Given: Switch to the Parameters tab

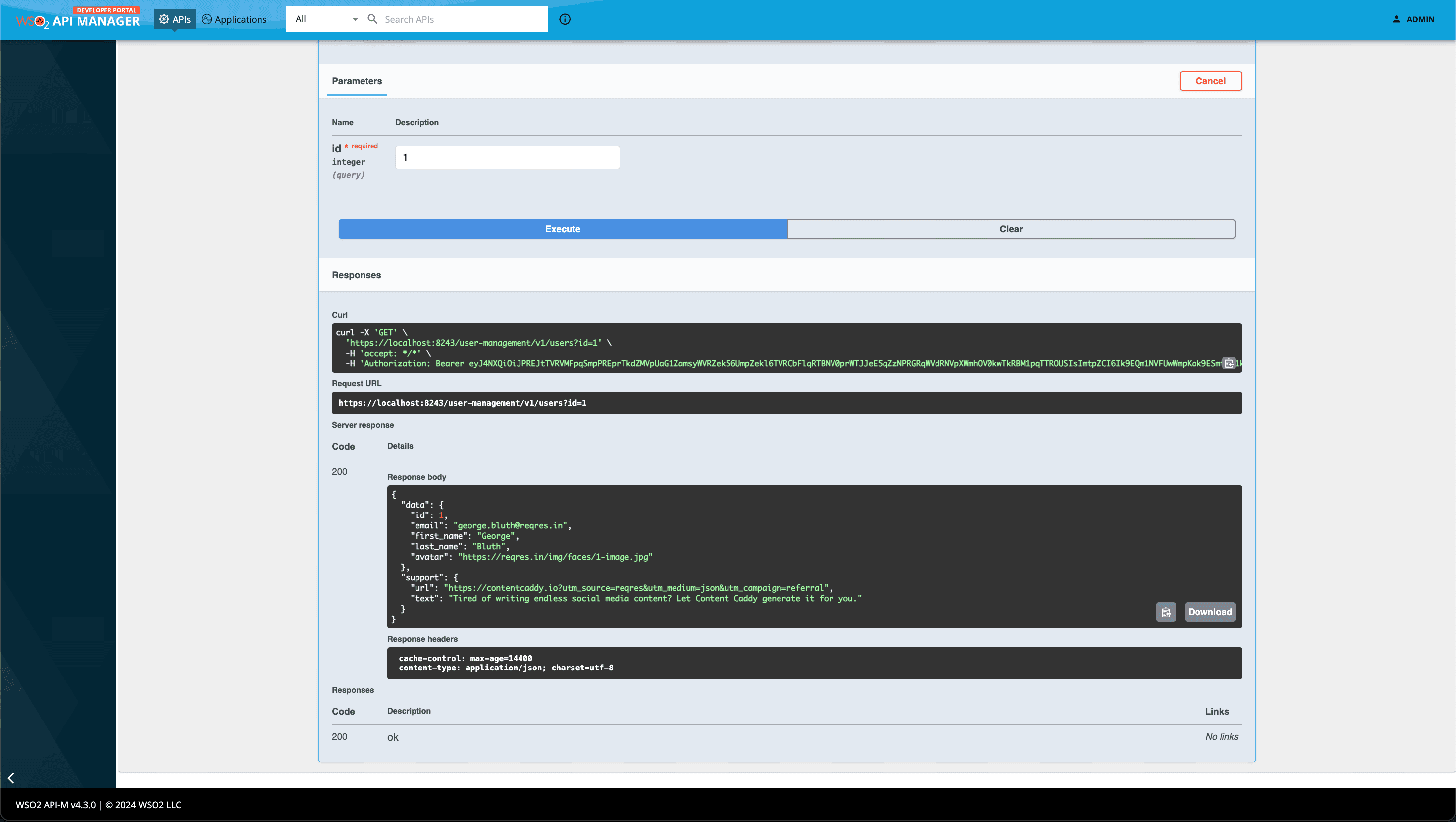Looking at the screenshot, I should (x=357, y=81).
